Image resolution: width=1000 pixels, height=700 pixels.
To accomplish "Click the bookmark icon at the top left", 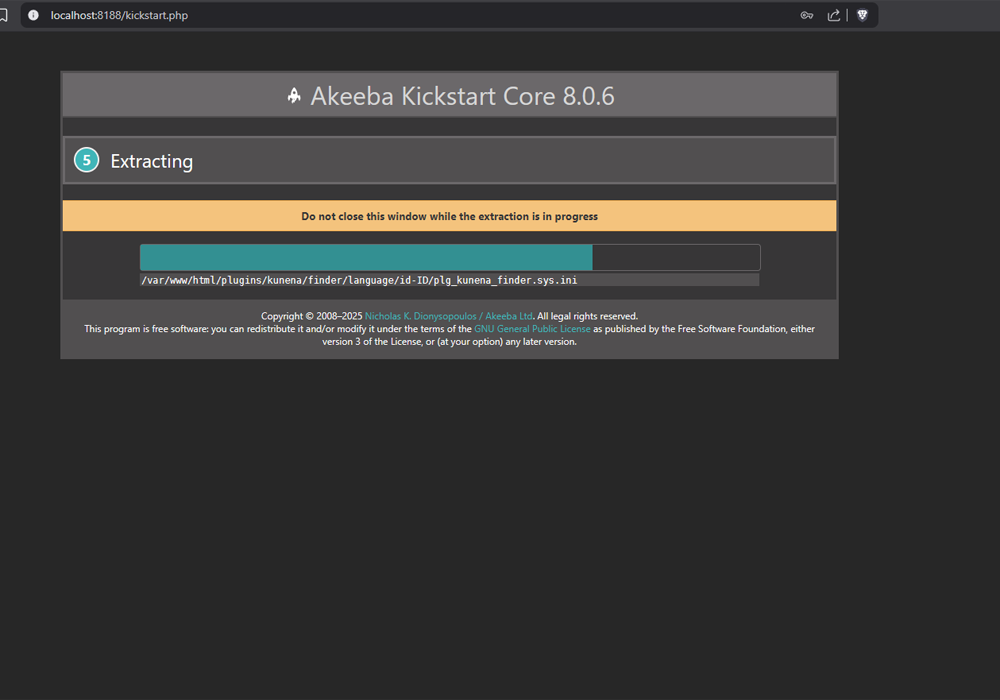I will click(4, 15).
